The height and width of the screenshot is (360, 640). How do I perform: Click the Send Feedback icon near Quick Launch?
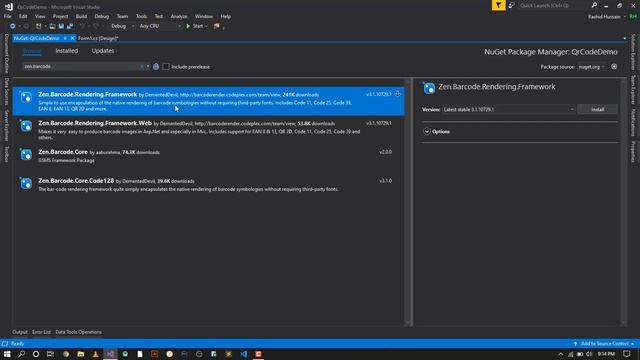[511, 5]
